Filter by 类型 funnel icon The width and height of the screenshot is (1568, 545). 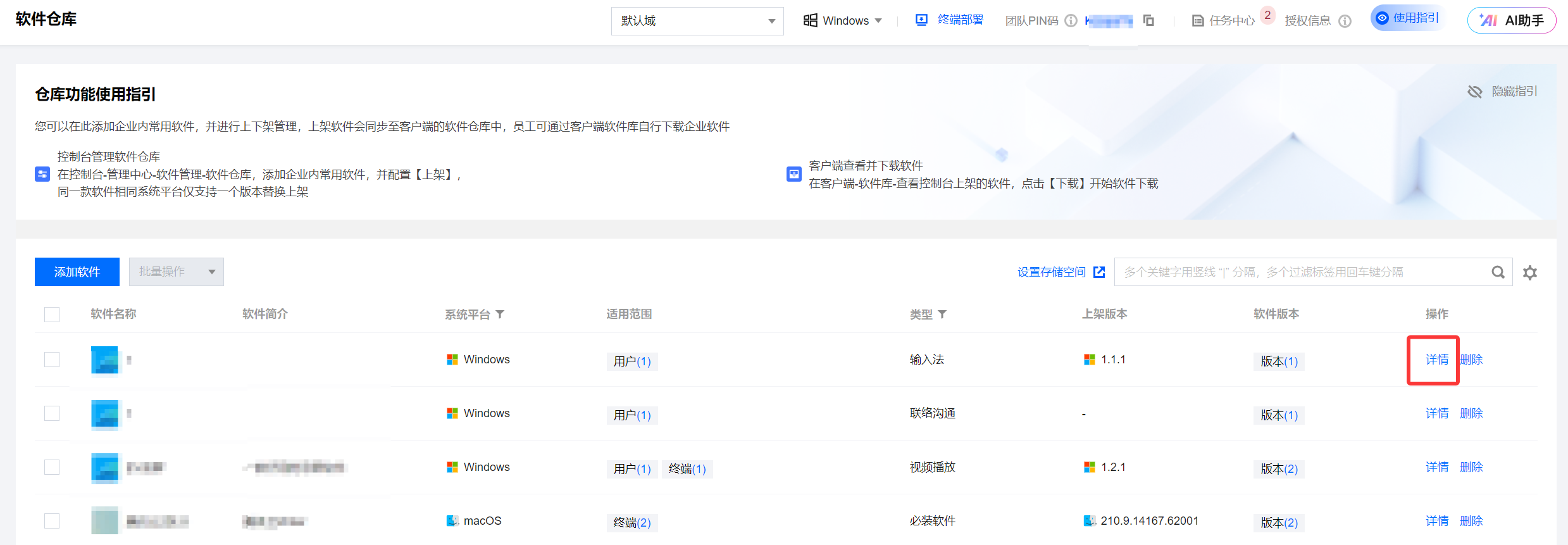[942, 314]
